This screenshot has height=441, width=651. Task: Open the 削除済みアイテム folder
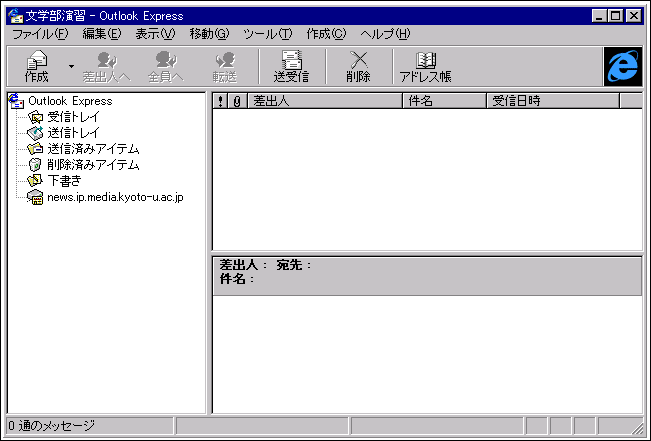pyautogui.click(x=92, y=165)
